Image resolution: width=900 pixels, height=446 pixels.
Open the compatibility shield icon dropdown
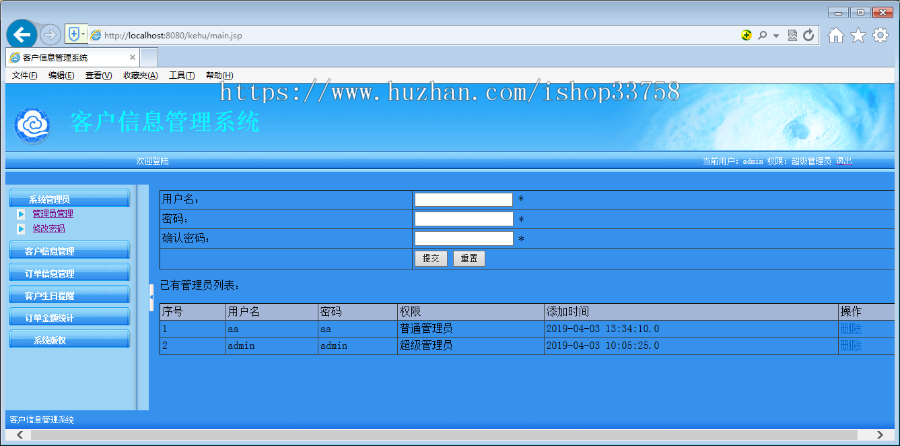76,34
